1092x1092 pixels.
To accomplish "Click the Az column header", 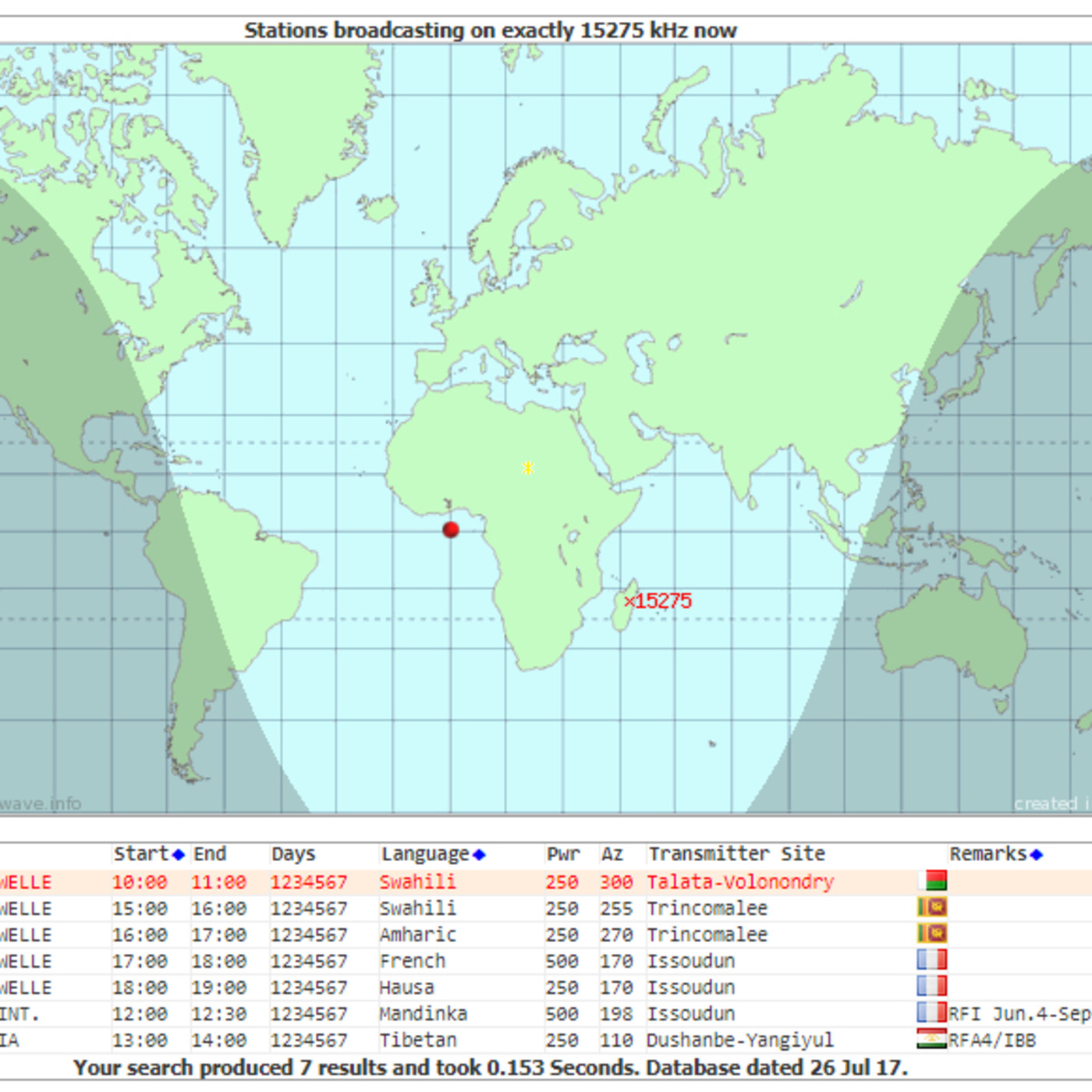I will pos(612,854).
